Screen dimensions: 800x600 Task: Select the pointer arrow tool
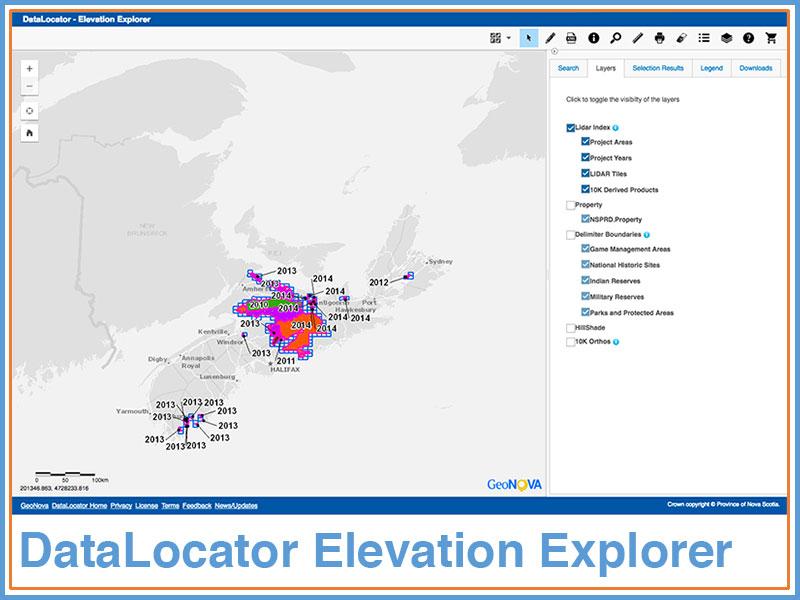[x=529, y=38]
